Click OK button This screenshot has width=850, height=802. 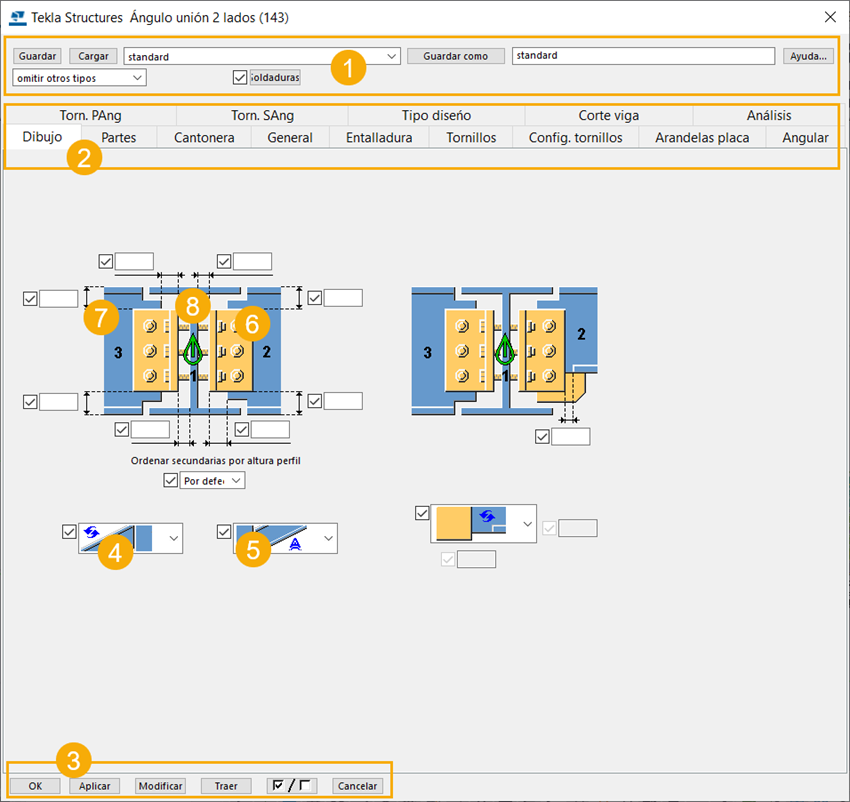click(35, 786)
